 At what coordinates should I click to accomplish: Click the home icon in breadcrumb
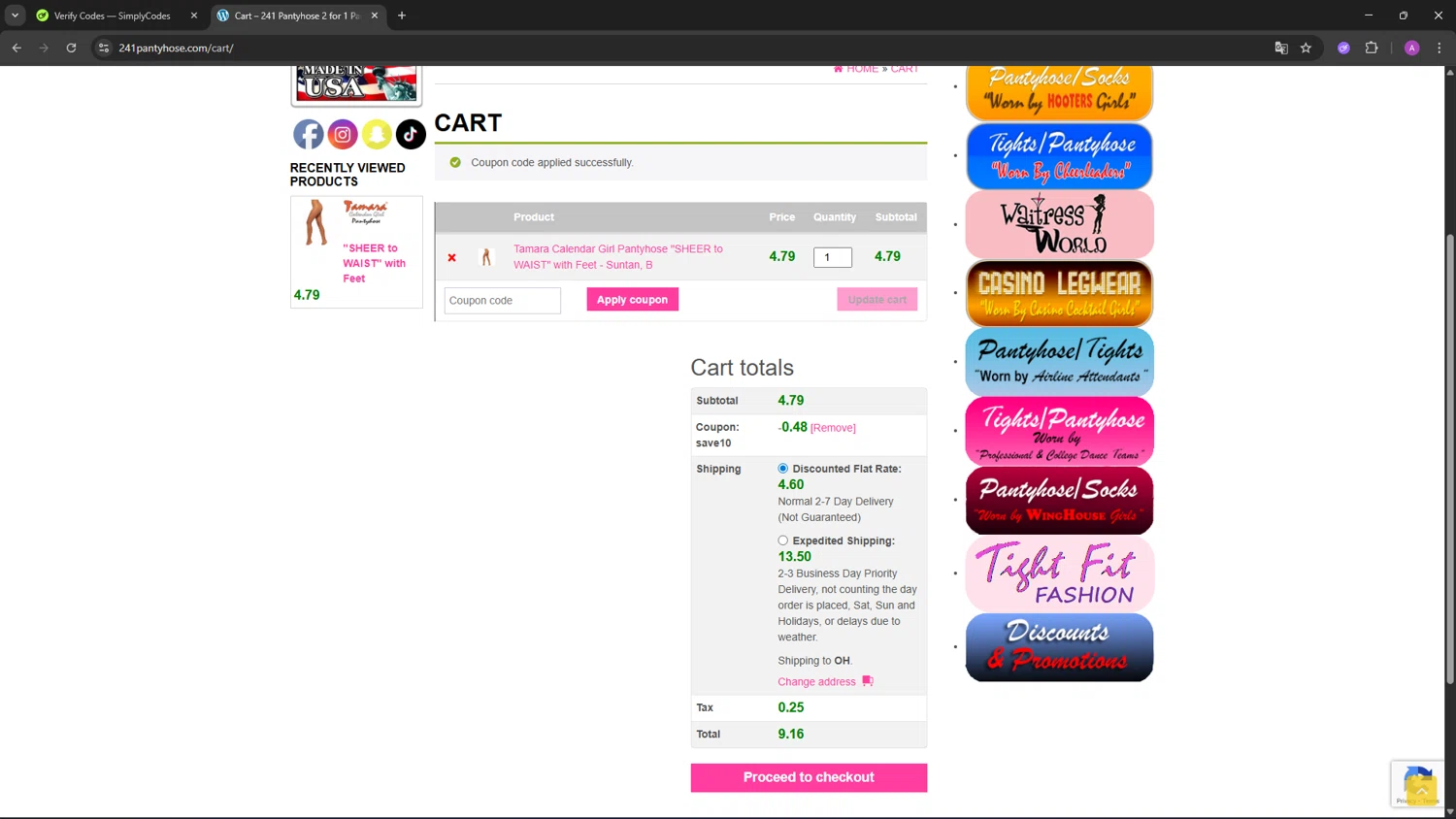(838, 69)
